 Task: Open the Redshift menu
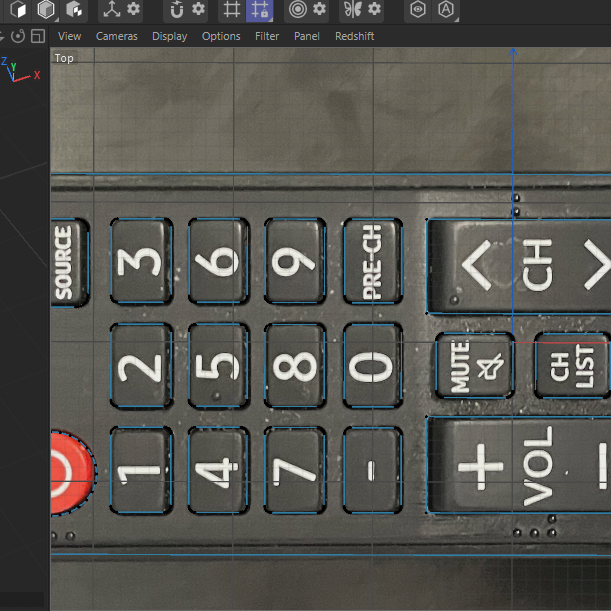[355, 36]
